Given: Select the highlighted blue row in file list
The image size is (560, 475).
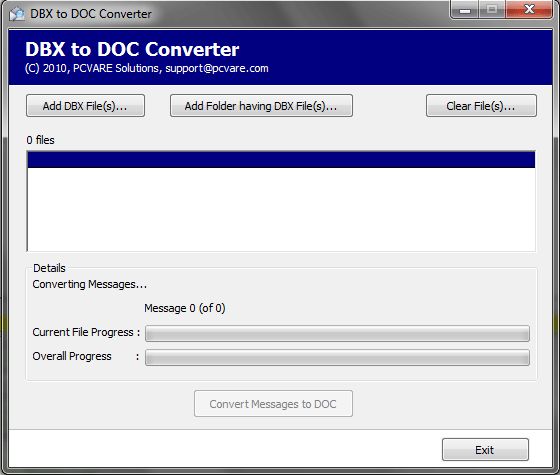Looking at the screenshot, I should pos(281,160).
